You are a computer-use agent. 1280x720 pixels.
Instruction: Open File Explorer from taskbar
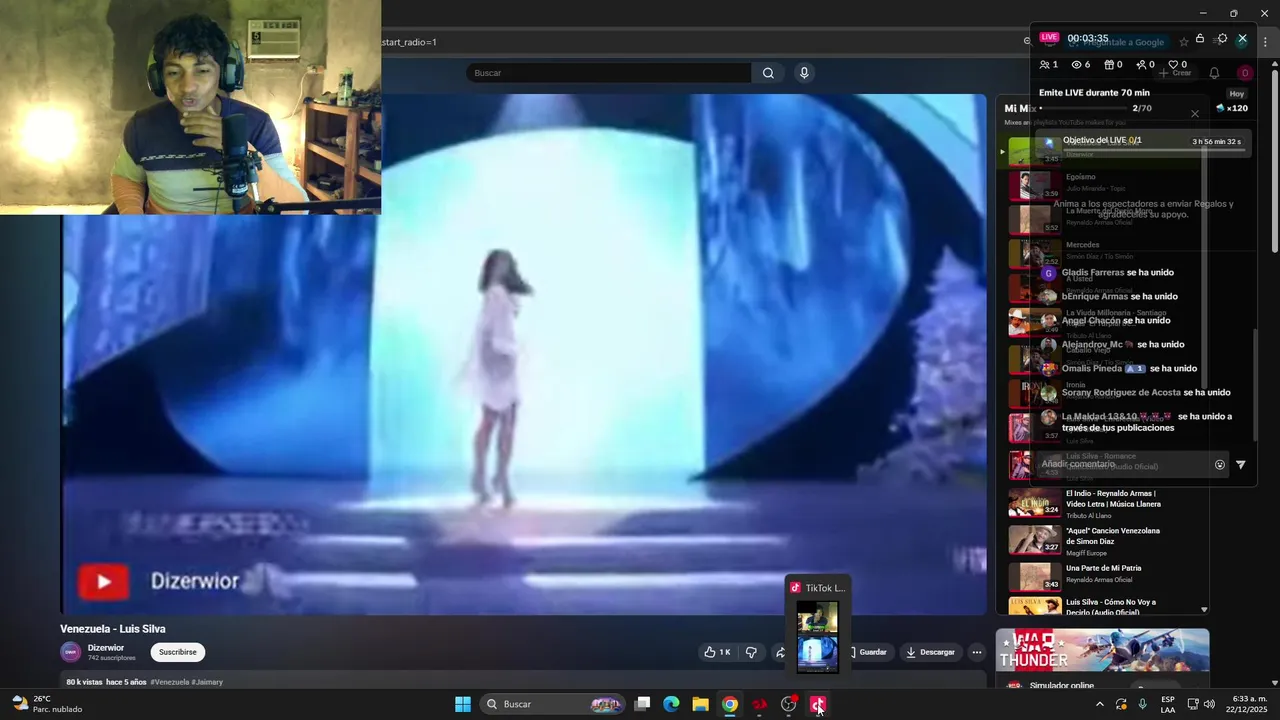point(701,704)
